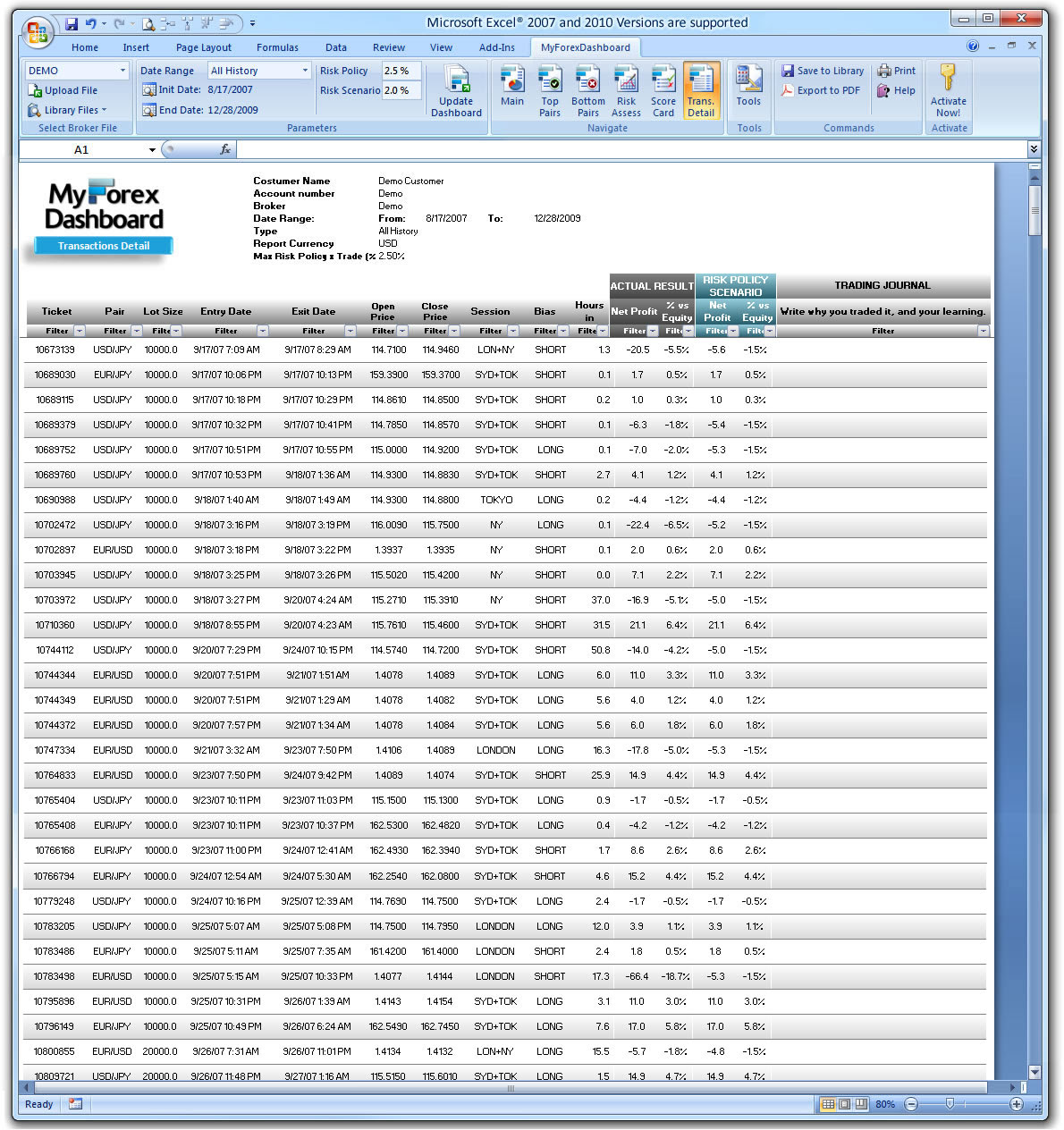This screenshot has height=1130, width=1064.
Task: Click the Transactions Detail banner button
Action: [104, 246]
